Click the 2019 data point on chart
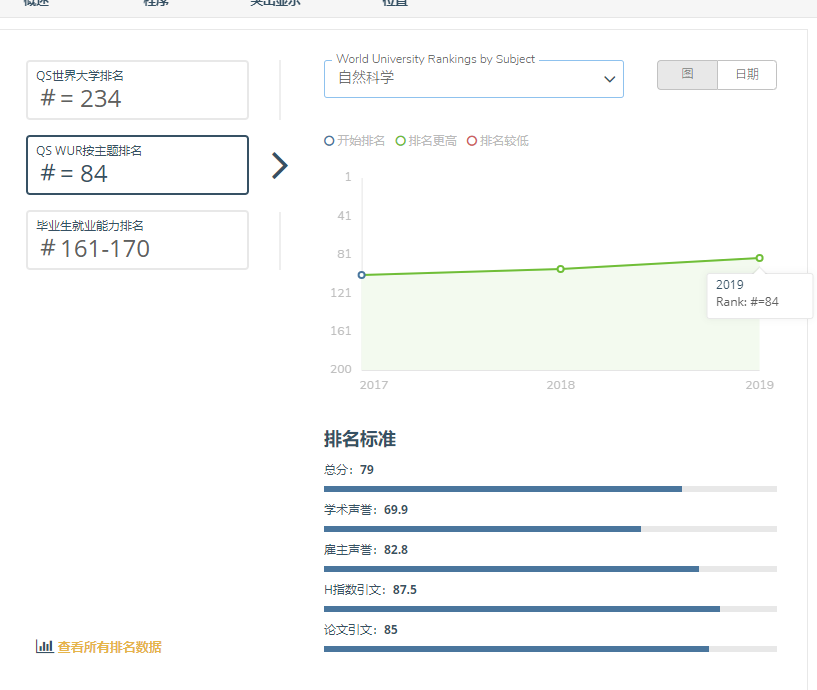The image size is (817, 690). pyautogui.click(x=759, y=258)
